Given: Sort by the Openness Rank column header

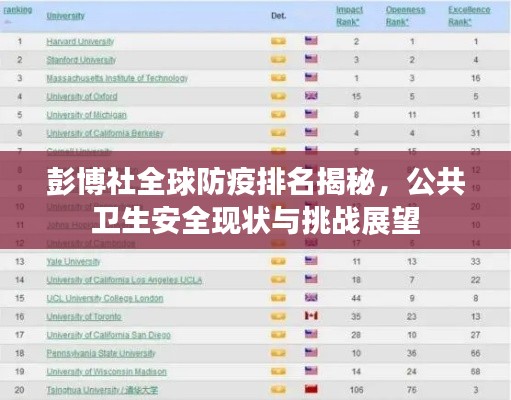Looking at the screenshot, I should click(x=405, y=16).
